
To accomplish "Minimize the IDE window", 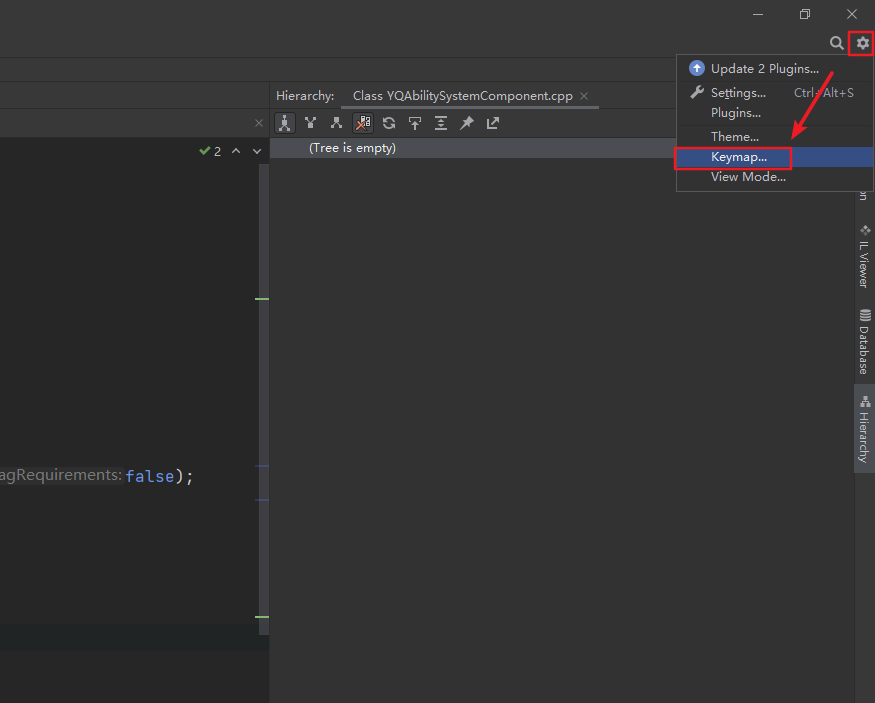I will (758, 14).
